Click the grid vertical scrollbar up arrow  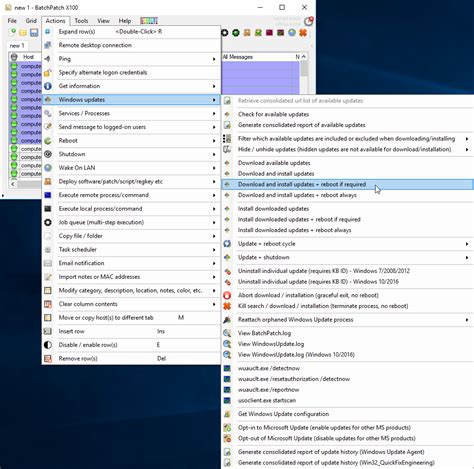tap(304, 57)
